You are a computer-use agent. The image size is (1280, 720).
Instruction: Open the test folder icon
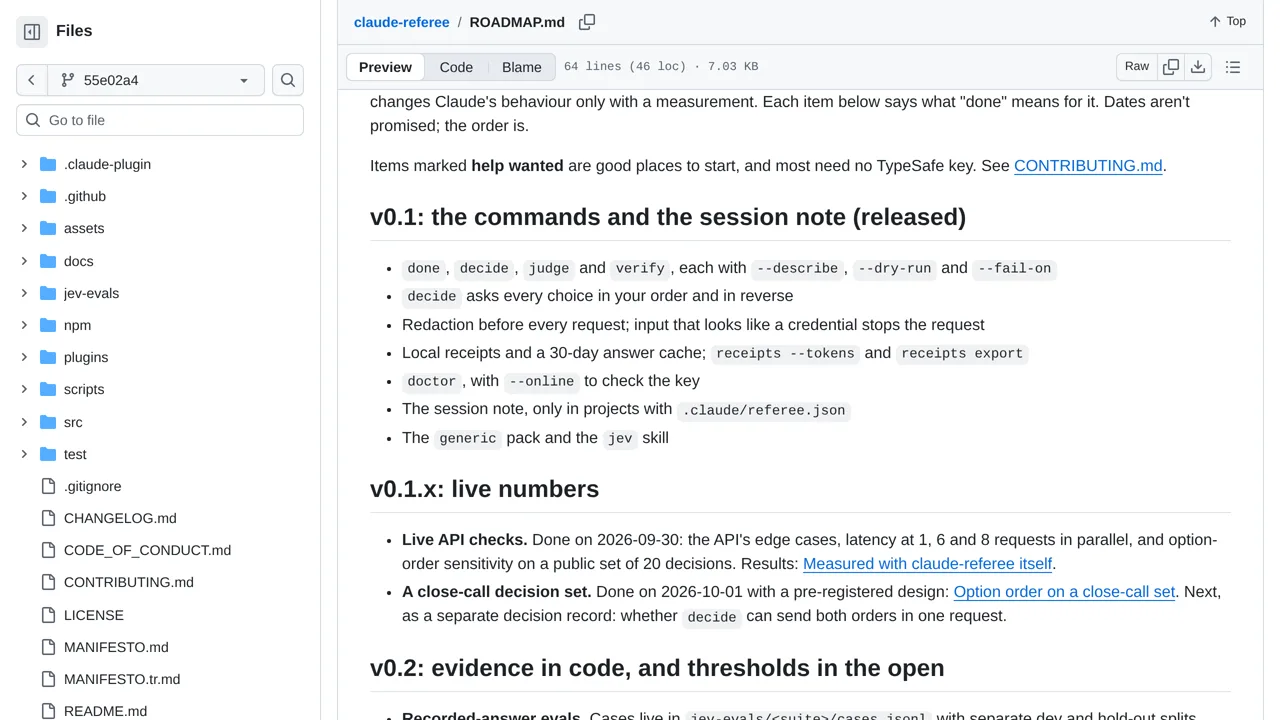point(48,454)
